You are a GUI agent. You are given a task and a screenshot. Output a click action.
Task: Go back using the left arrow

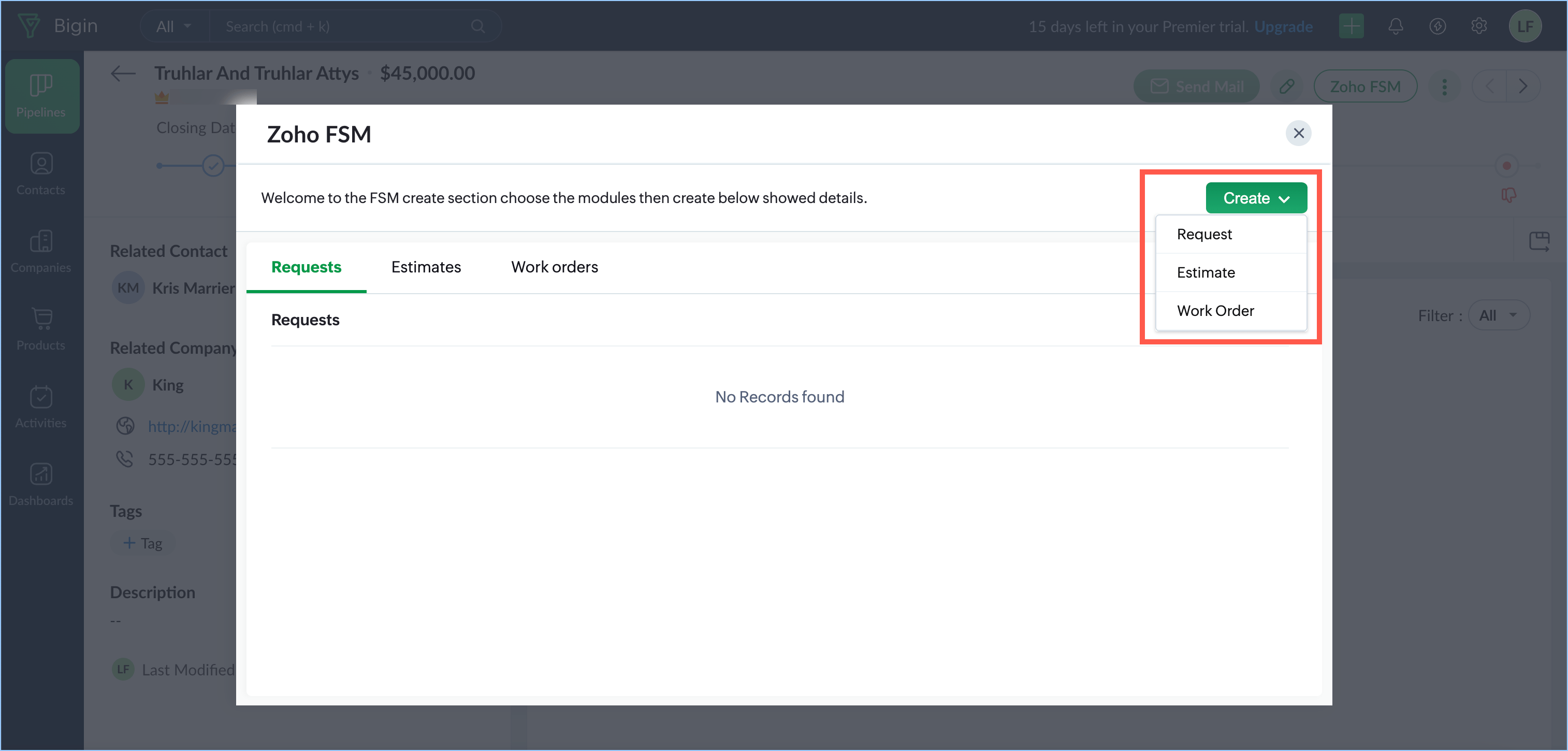pos(123,74)
